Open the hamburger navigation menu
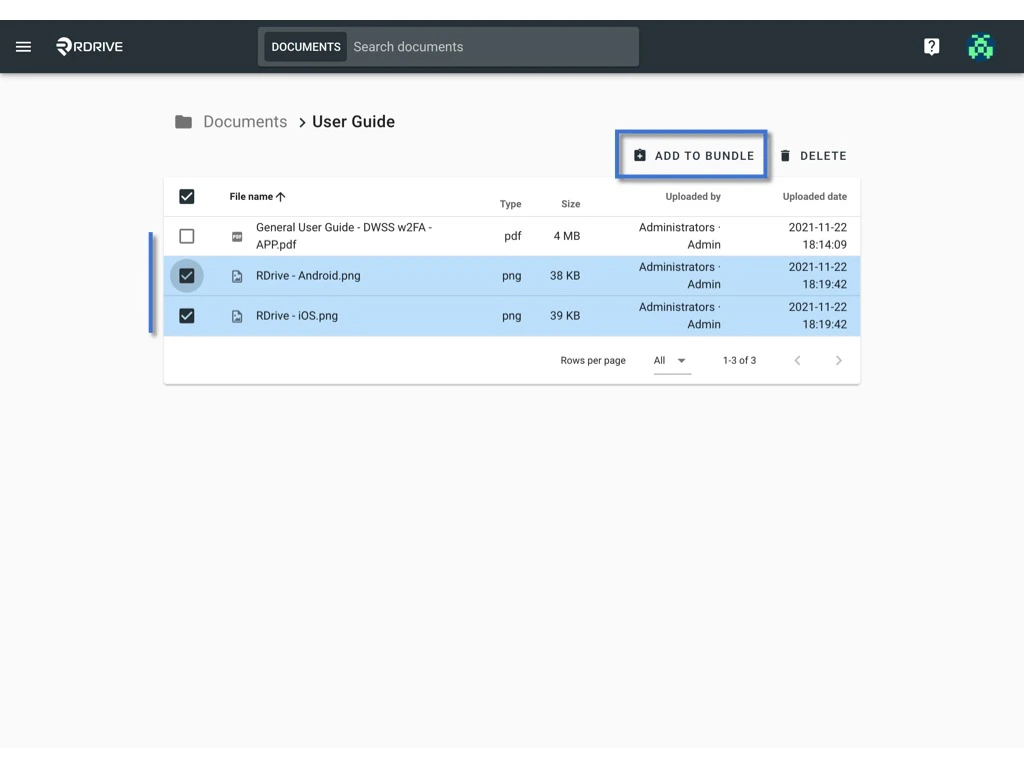The height and width of the screenshot is (768, 1024). coord(23,46)
